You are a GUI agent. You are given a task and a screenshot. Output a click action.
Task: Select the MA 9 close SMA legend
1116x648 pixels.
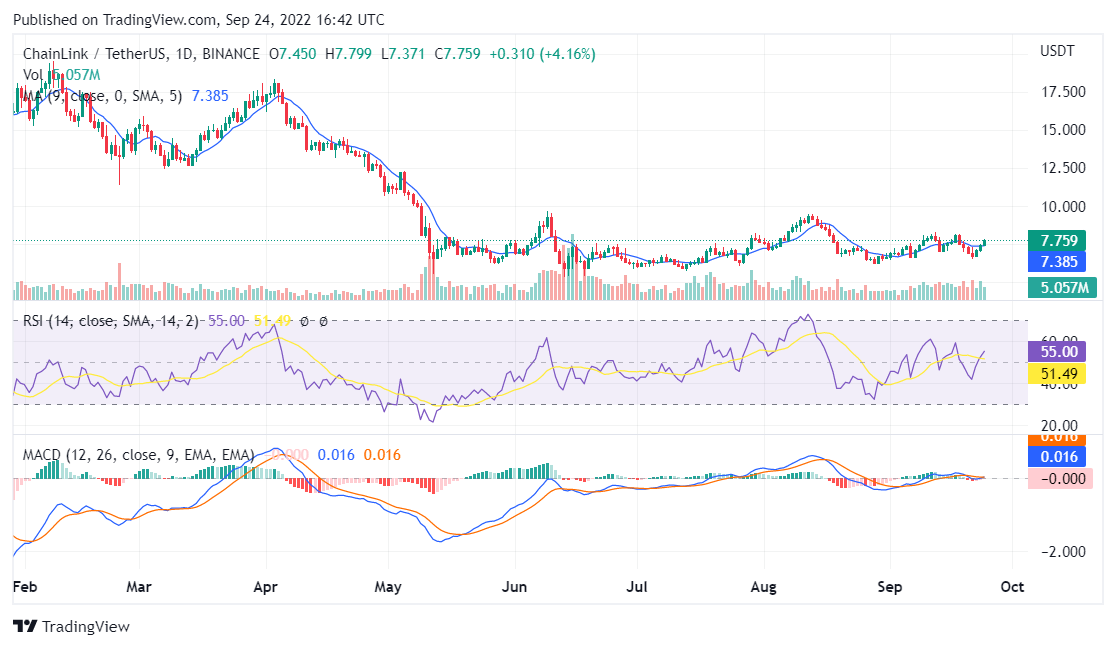[x=102, y=96]
